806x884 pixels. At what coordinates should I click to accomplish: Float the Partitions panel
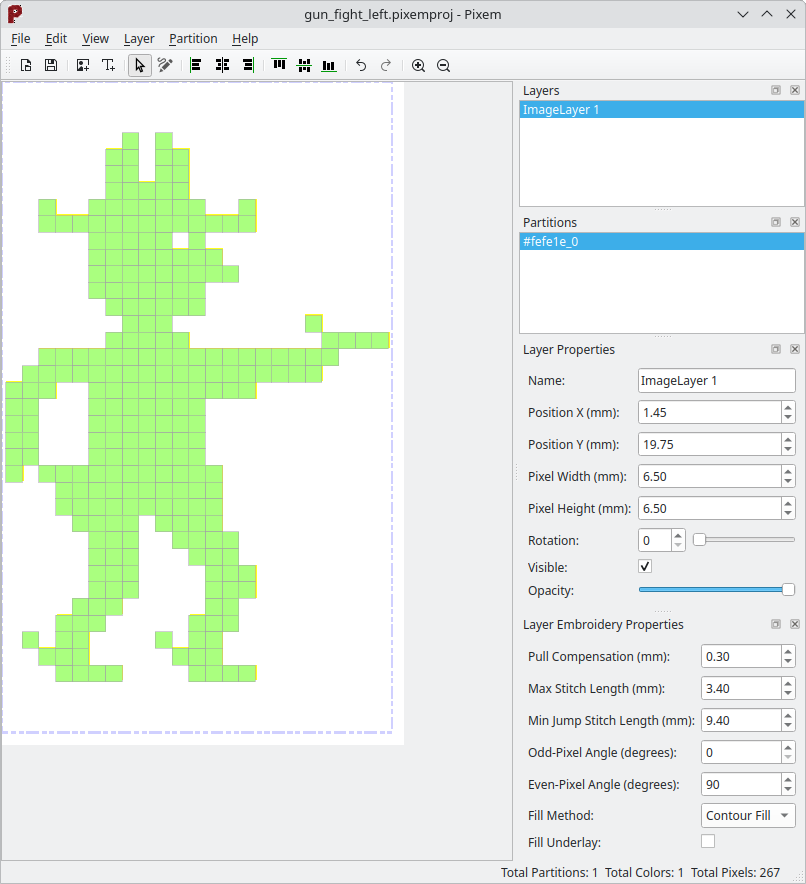tap(776, 222)
